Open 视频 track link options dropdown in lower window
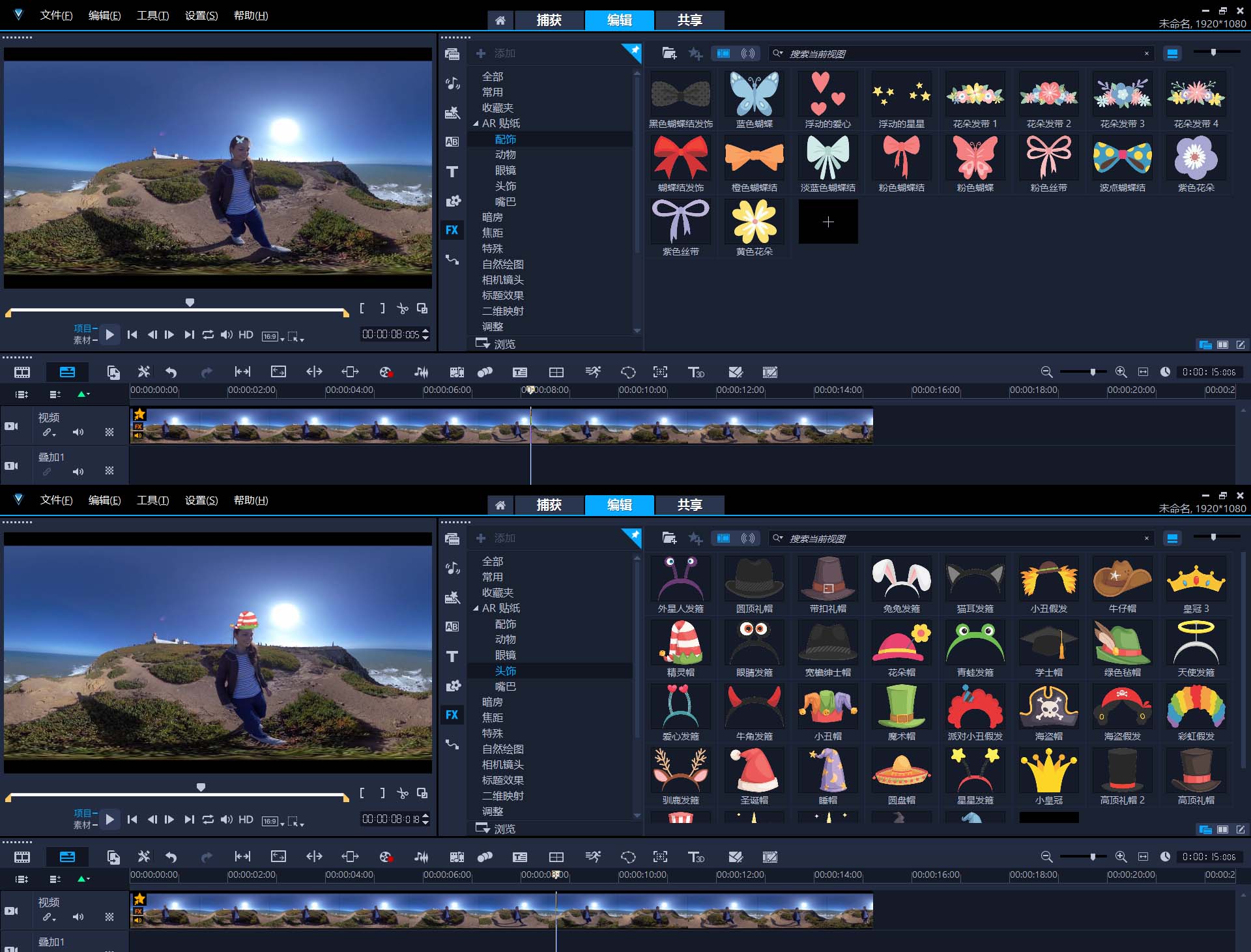The image size is (1251, 952). [x=50, y=917]
